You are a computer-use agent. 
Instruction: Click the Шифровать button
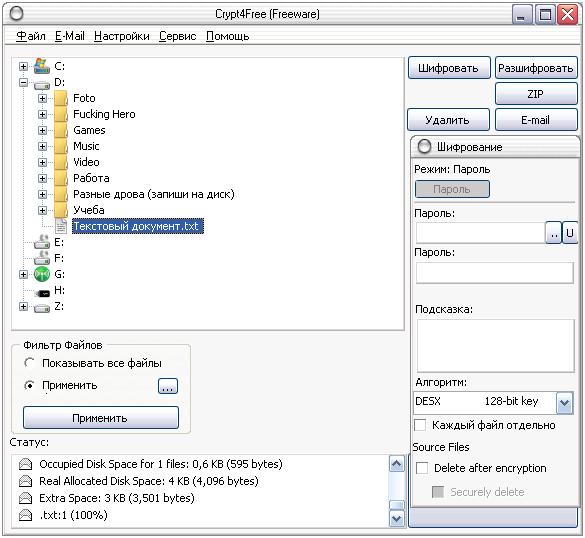tap(449, 68)
